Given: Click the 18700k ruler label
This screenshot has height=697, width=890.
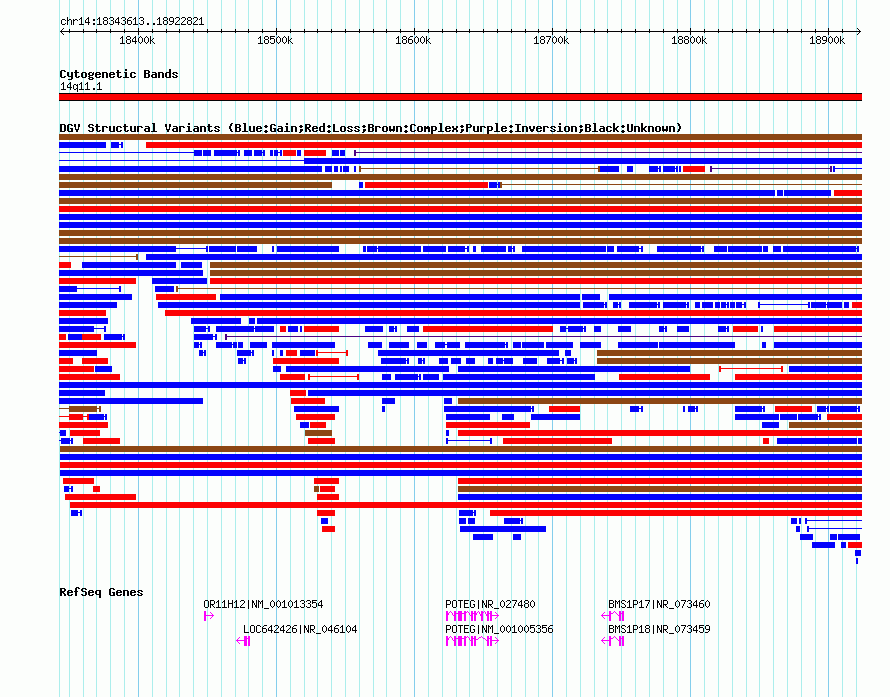Looking at the screenshot, I should (x=551, y=40).
